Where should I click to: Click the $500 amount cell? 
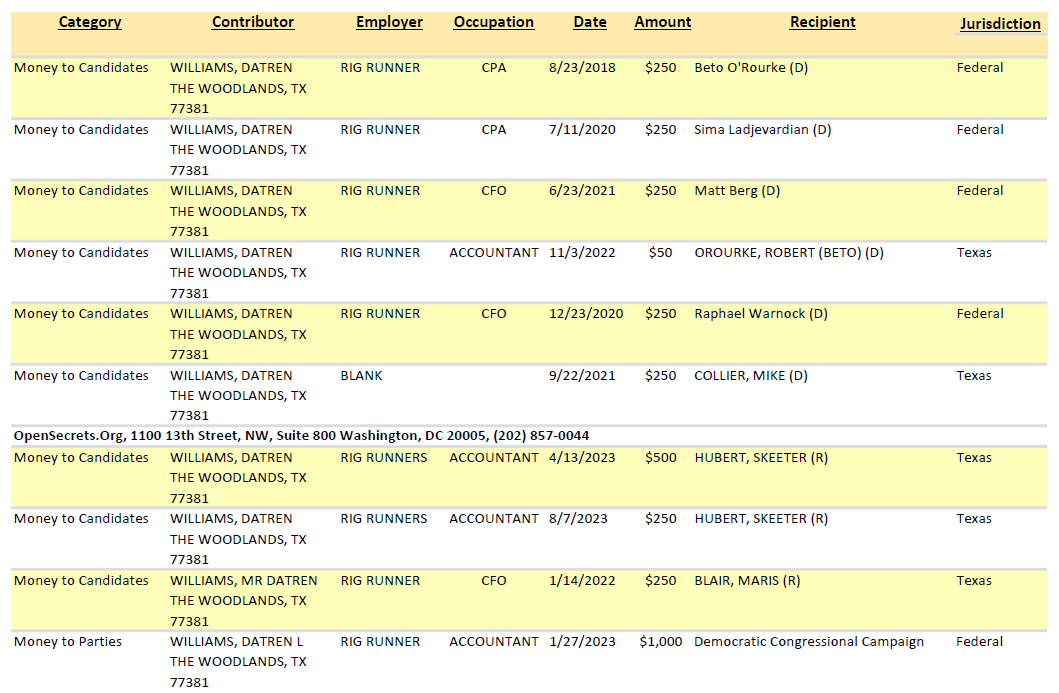(661, 458)
